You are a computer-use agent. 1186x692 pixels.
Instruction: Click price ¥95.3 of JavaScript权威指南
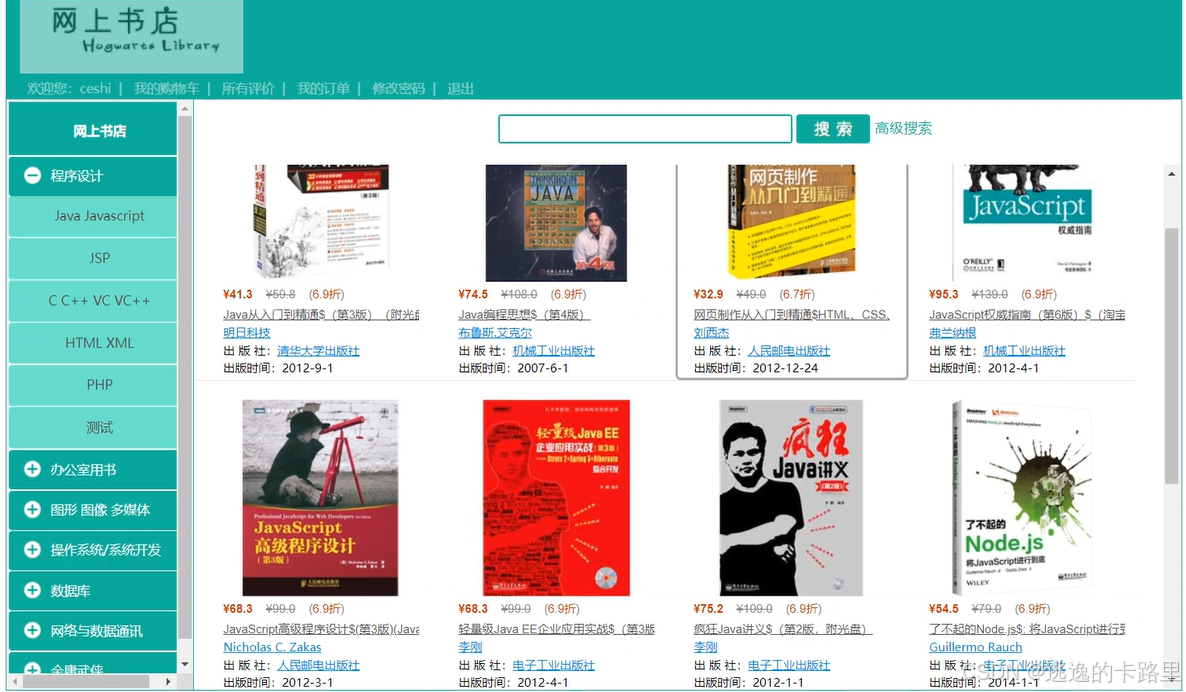(x=944, y=294)
